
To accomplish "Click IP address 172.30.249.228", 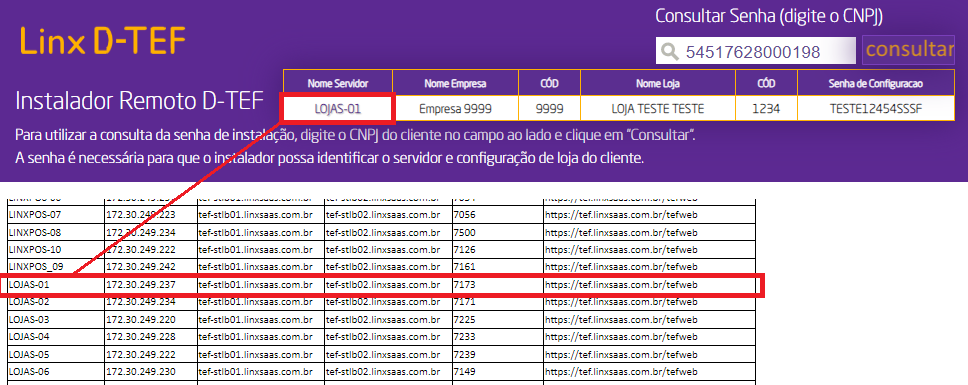I will 141,337.
